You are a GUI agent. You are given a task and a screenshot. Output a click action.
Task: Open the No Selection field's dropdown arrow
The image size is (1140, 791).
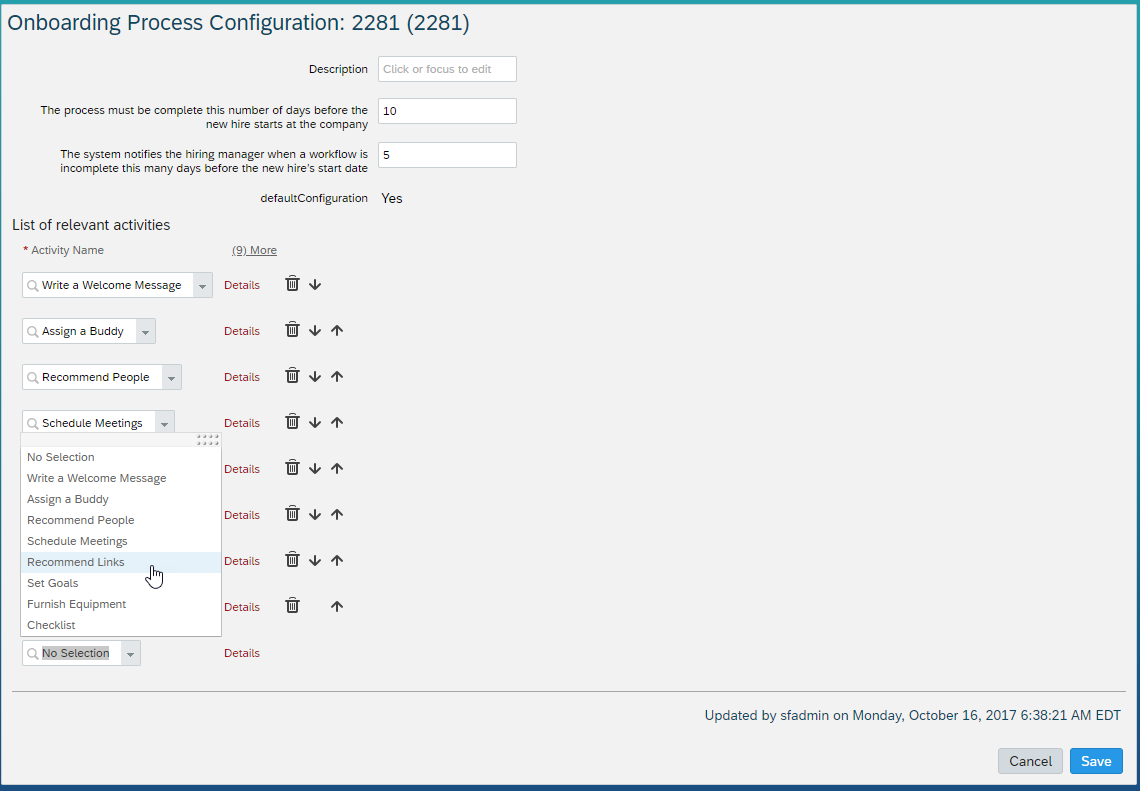131,654
